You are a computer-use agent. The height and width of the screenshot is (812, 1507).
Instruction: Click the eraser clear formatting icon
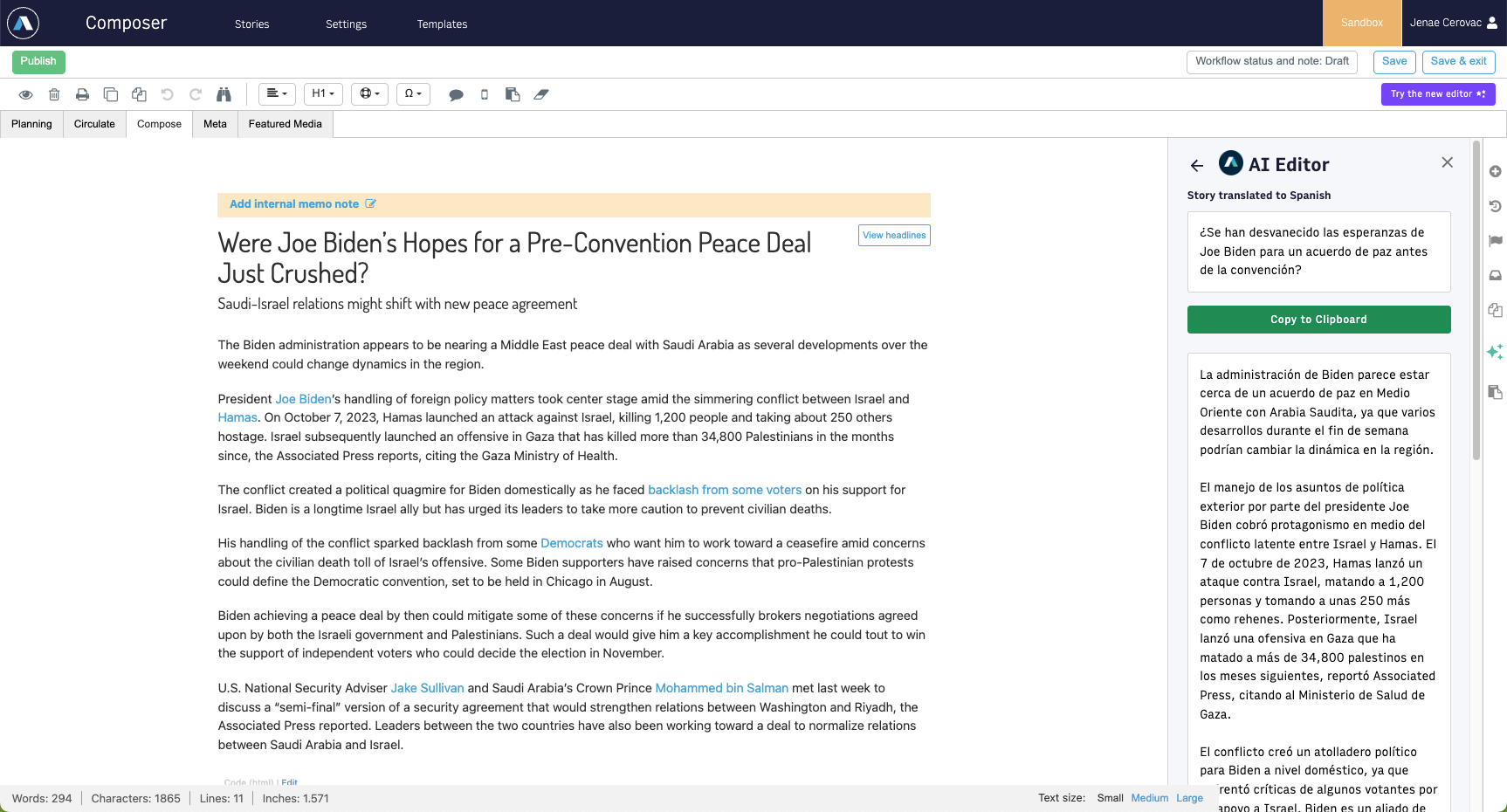541,94
